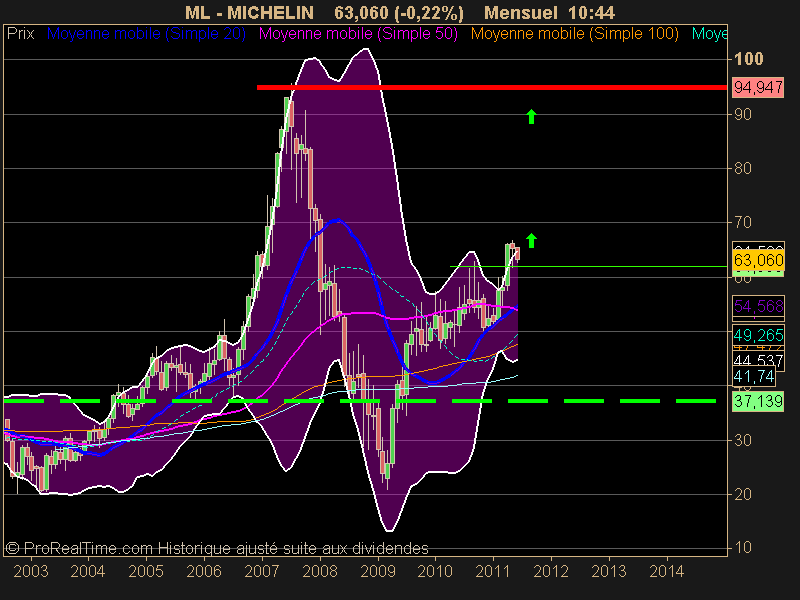Screen dimensions: 800x600
Task: Click the 2003 label on time axis
Action: click(x=31, y=571)
